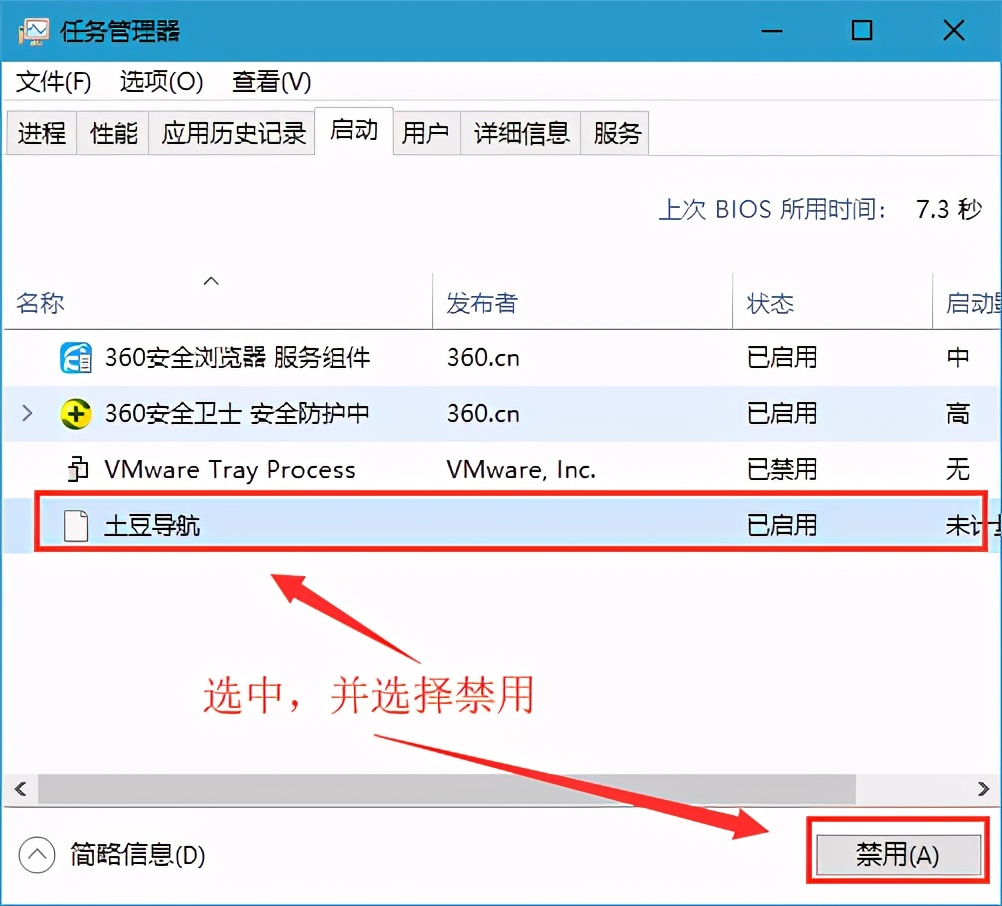Click the 360安全浏览器 服务组件 icon
The width and height of the screenshot is (1002, 906).
point(76,358)
